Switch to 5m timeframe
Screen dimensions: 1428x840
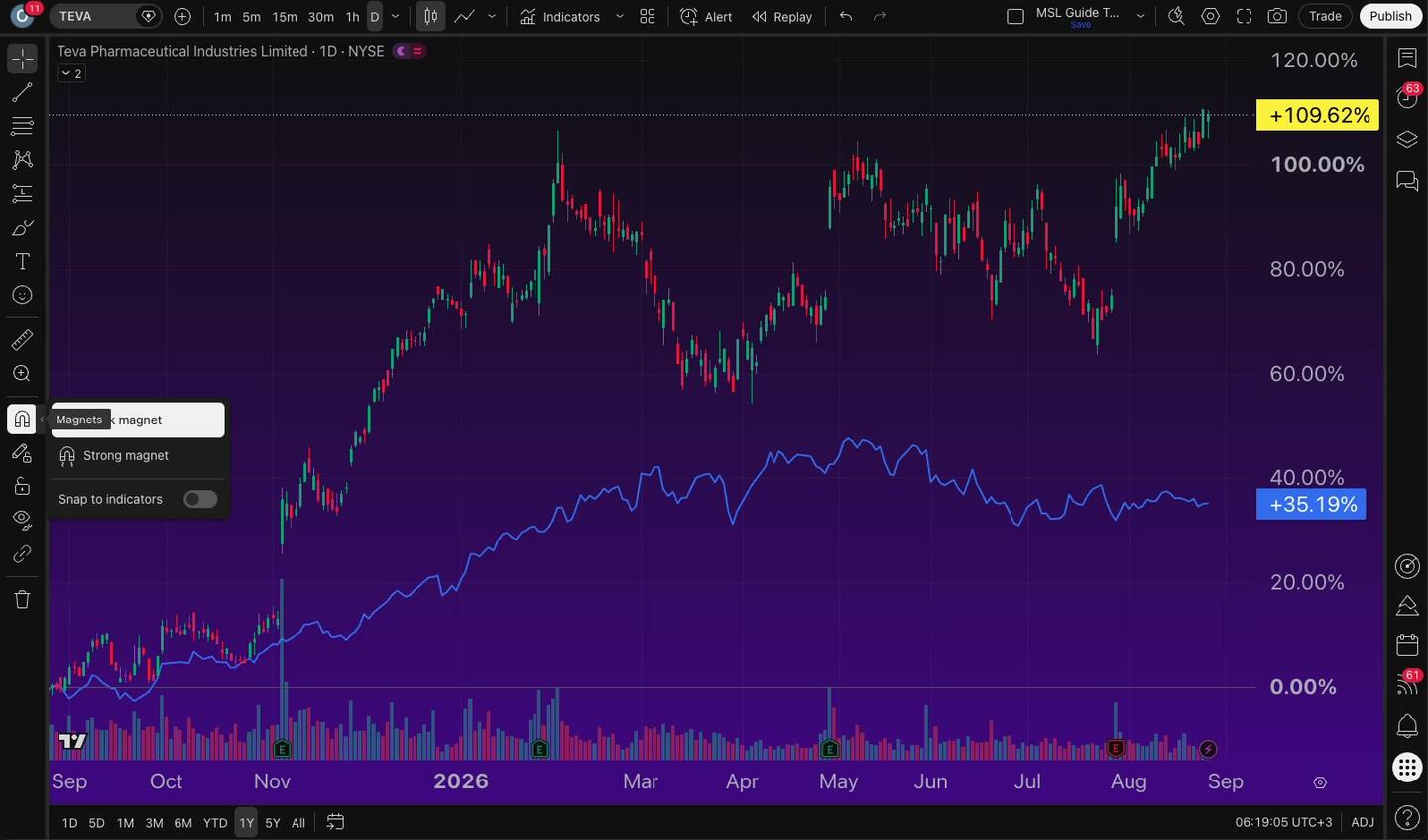[x=252, y=17]
